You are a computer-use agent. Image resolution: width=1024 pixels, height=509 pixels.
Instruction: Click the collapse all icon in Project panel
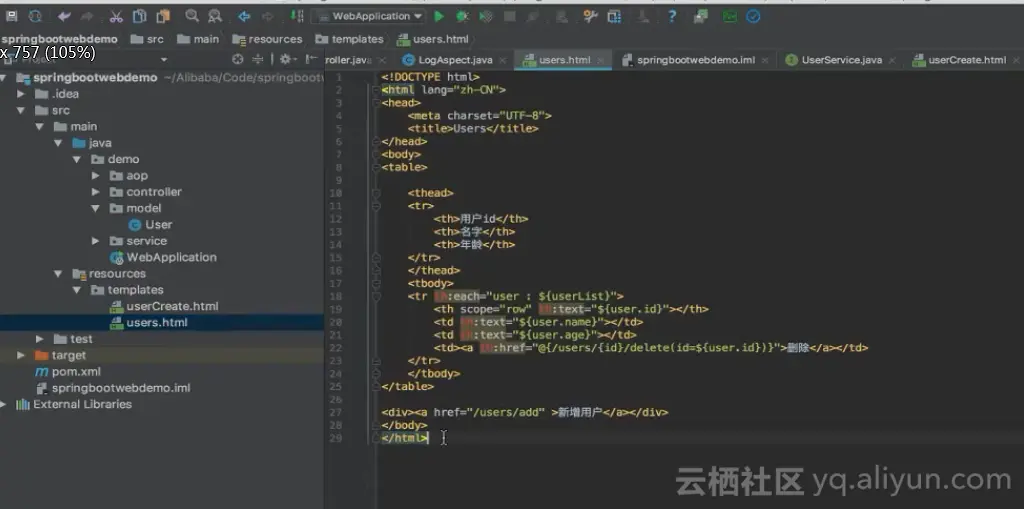pyautogui.click(x=258, y=59)
